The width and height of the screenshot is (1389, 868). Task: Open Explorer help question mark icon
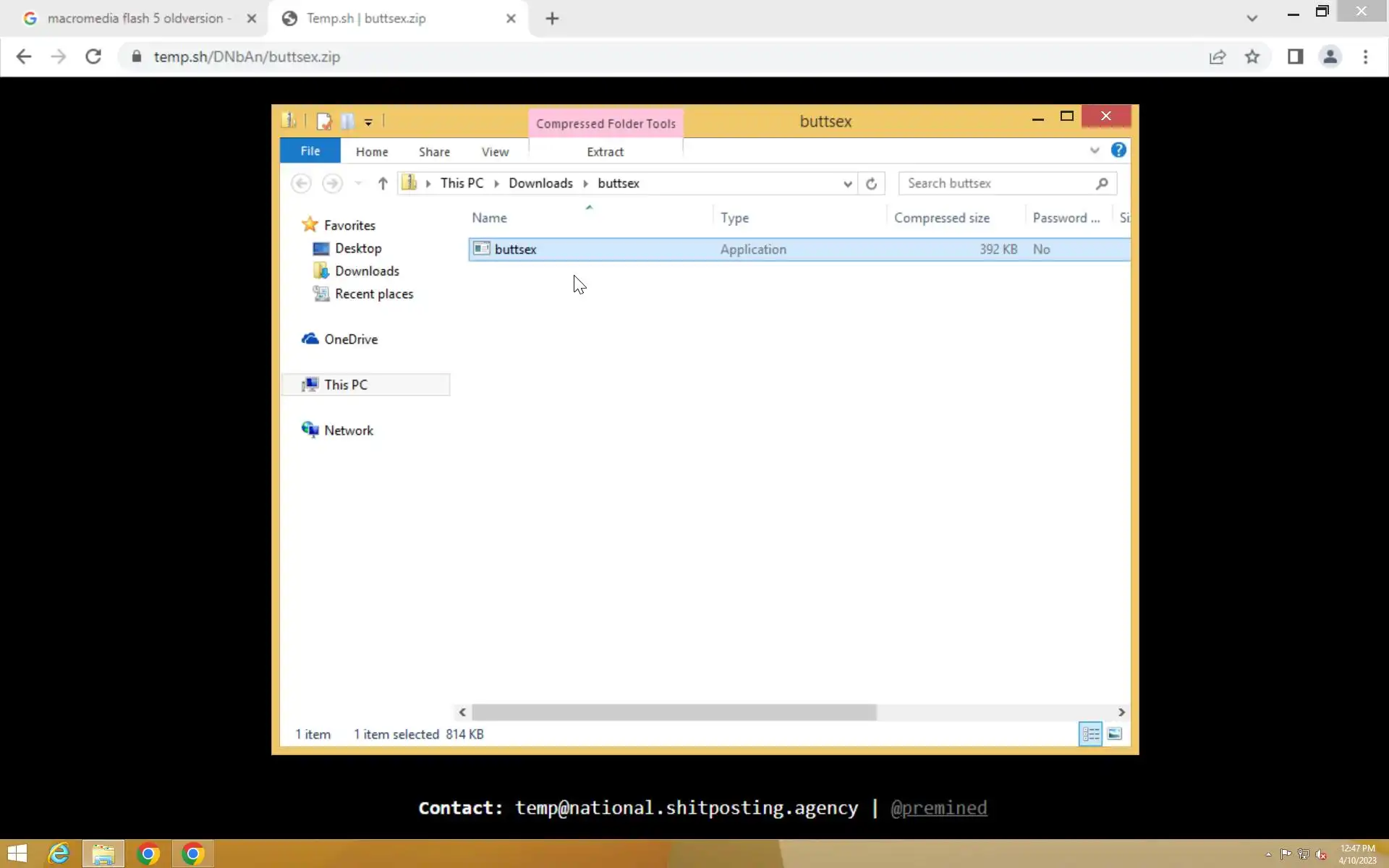[1118, 150]
